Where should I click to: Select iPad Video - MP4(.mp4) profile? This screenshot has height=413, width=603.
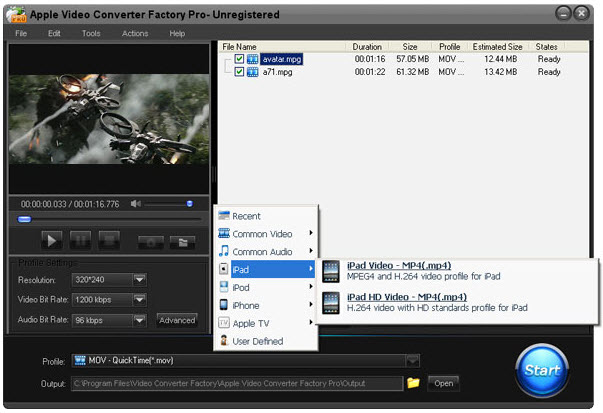tap(399, 265)
